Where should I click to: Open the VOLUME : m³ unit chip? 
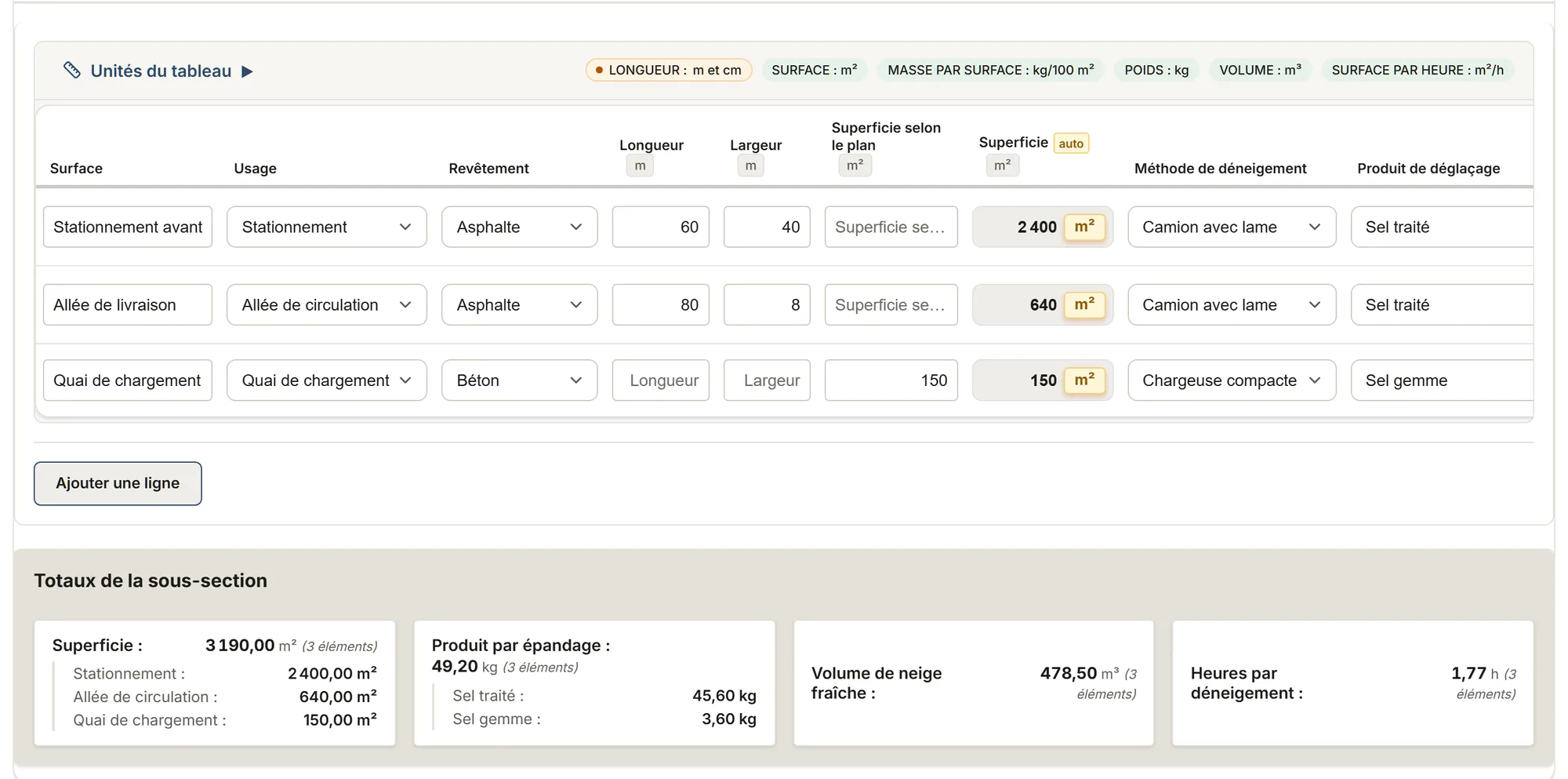click(1260, 70)
